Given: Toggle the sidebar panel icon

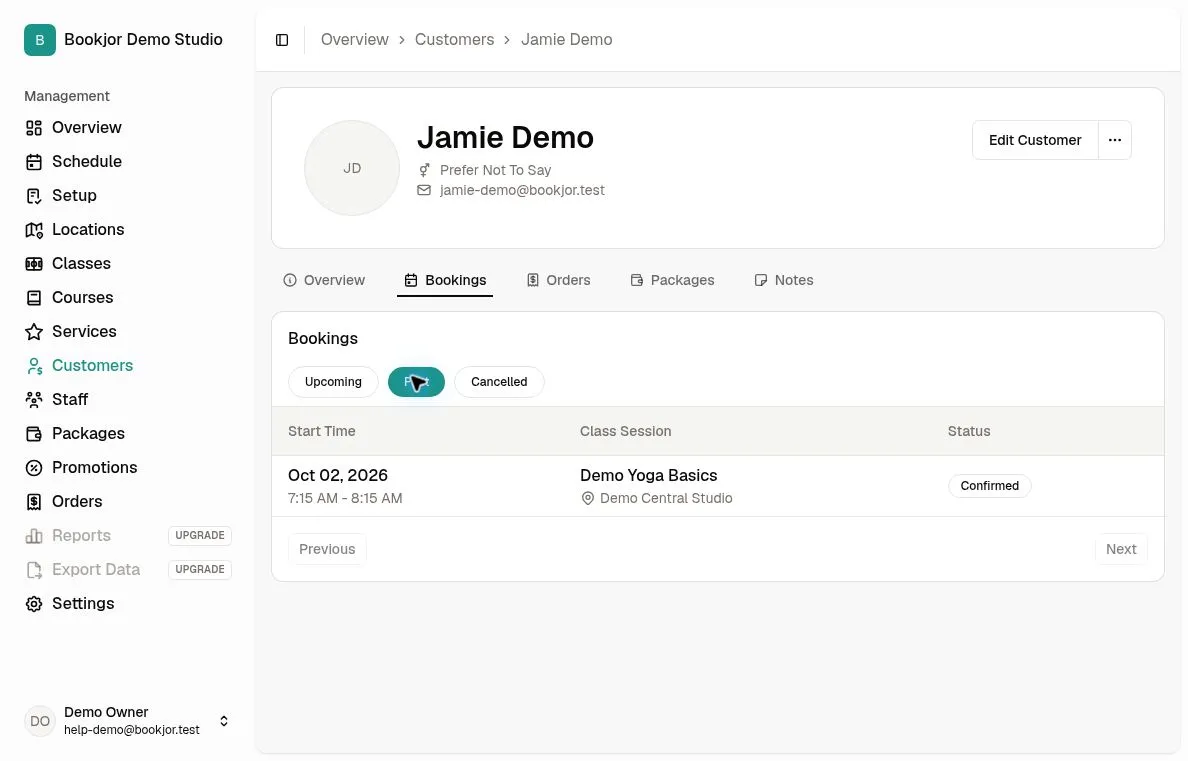Looking at the screenshot, I should (x=282, y=40).
